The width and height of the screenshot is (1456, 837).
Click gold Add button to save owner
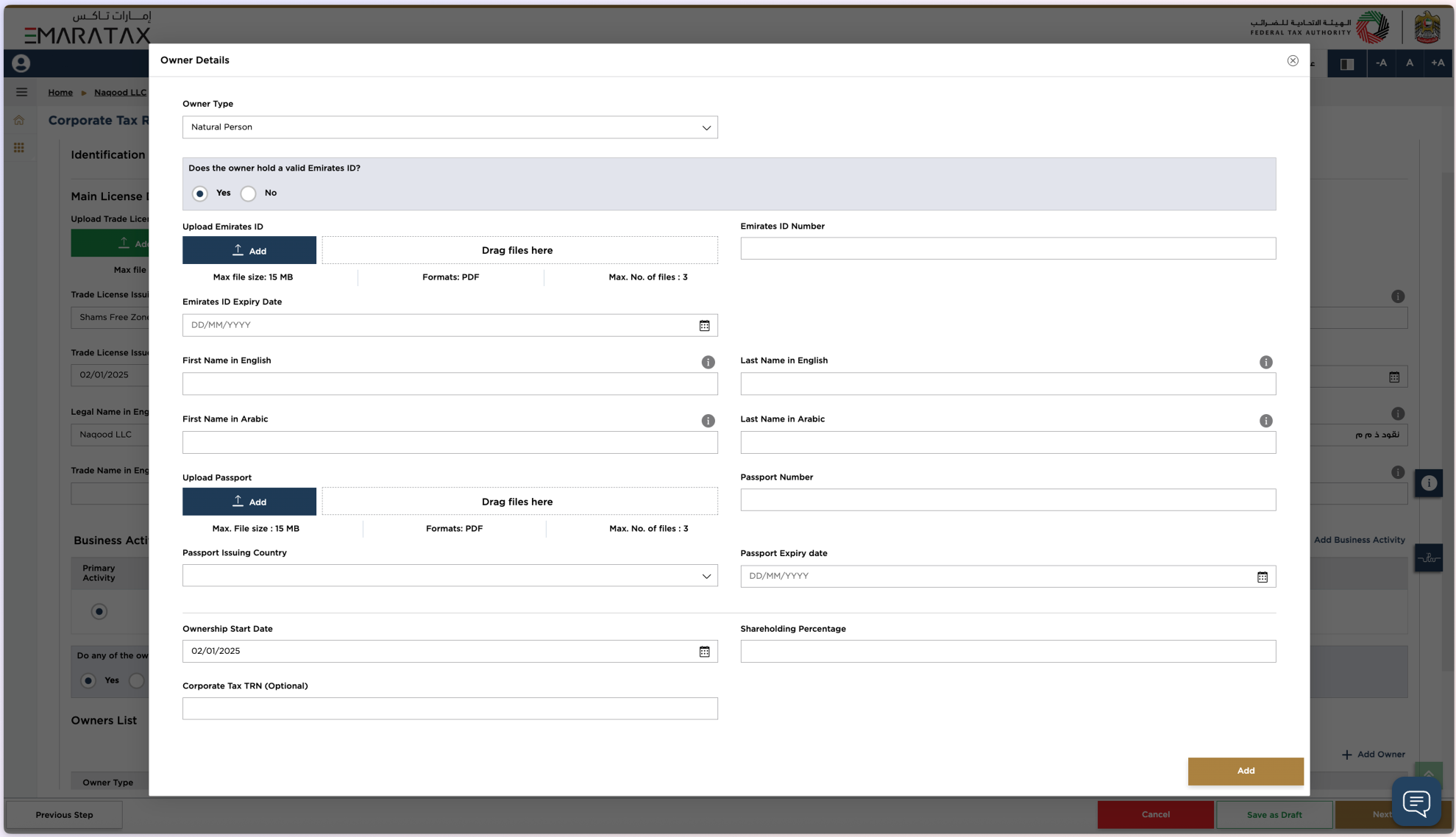[x=1245, y=772]
